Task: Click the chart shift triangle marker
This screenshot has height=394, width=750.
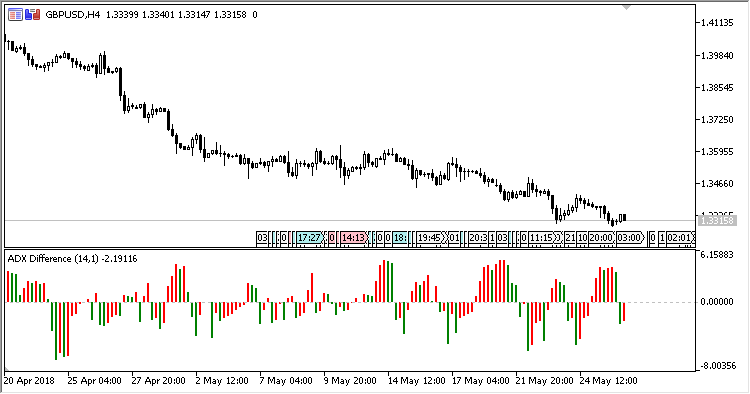Action: click(x=627, y=8)
